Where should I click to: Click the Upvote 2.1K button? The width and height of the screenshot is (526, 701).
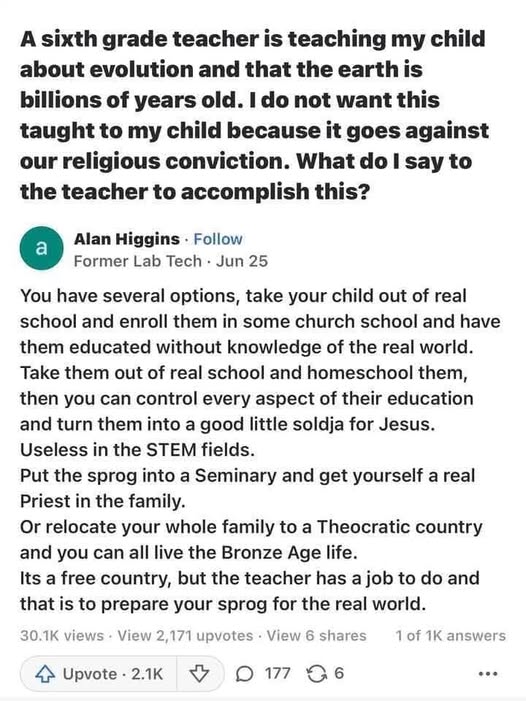point(99,674)
